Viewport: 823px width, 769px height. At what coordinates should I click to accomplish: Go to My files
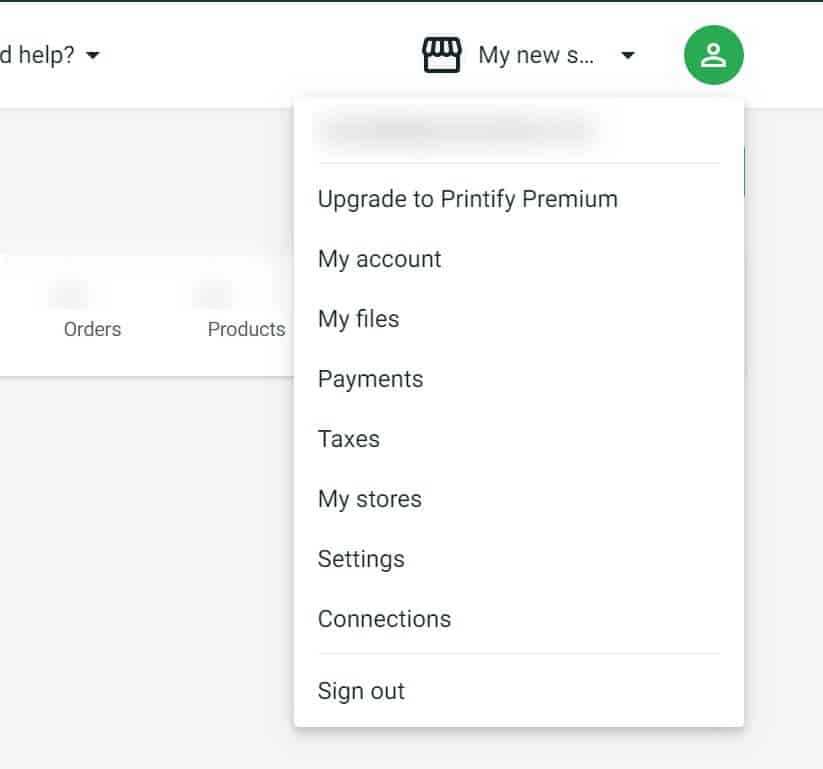coord(358,319)
